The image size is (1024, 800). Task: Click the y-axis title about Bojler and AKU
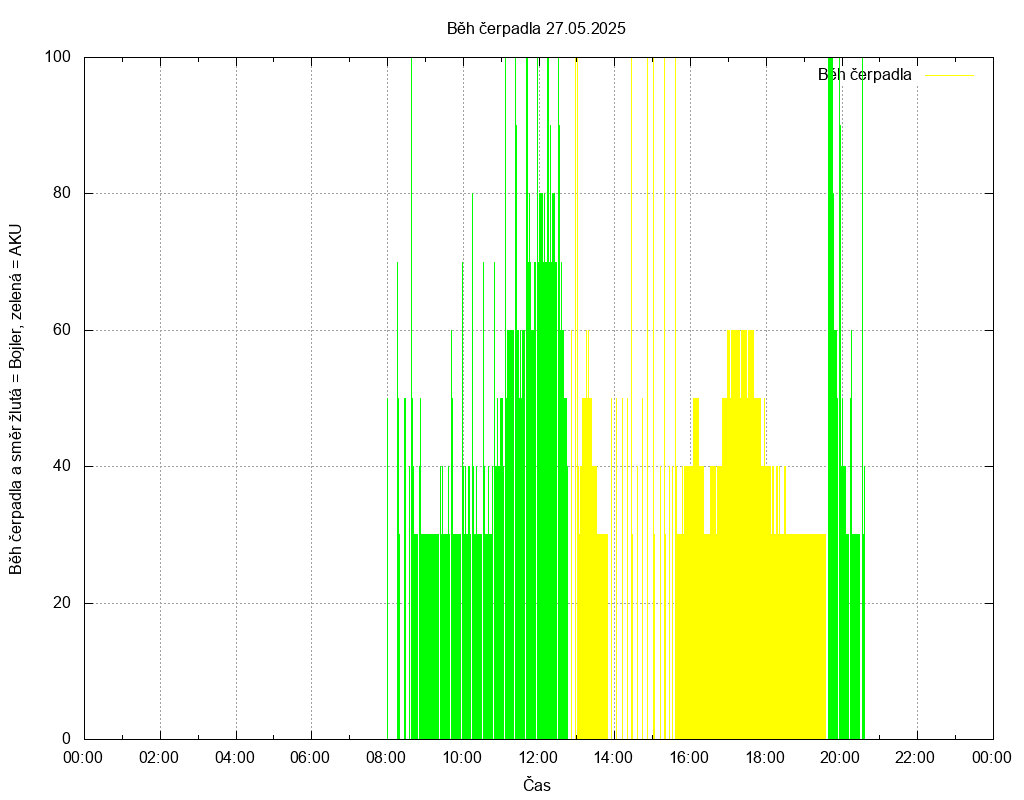point(16,399)
